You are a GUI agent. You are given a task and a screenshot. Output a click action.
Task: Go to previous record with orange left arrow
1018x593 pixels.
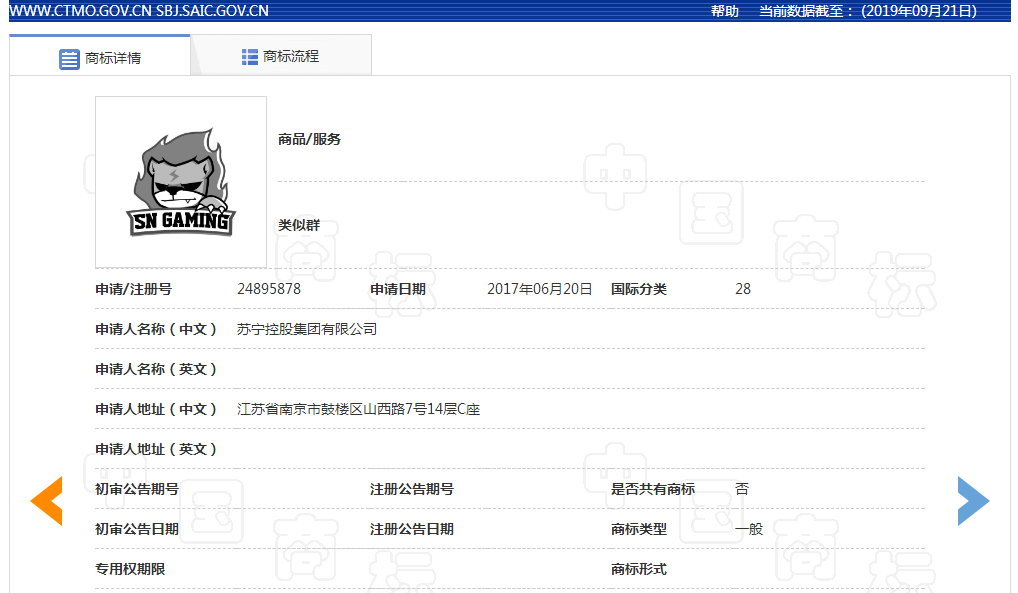[47, 501]
